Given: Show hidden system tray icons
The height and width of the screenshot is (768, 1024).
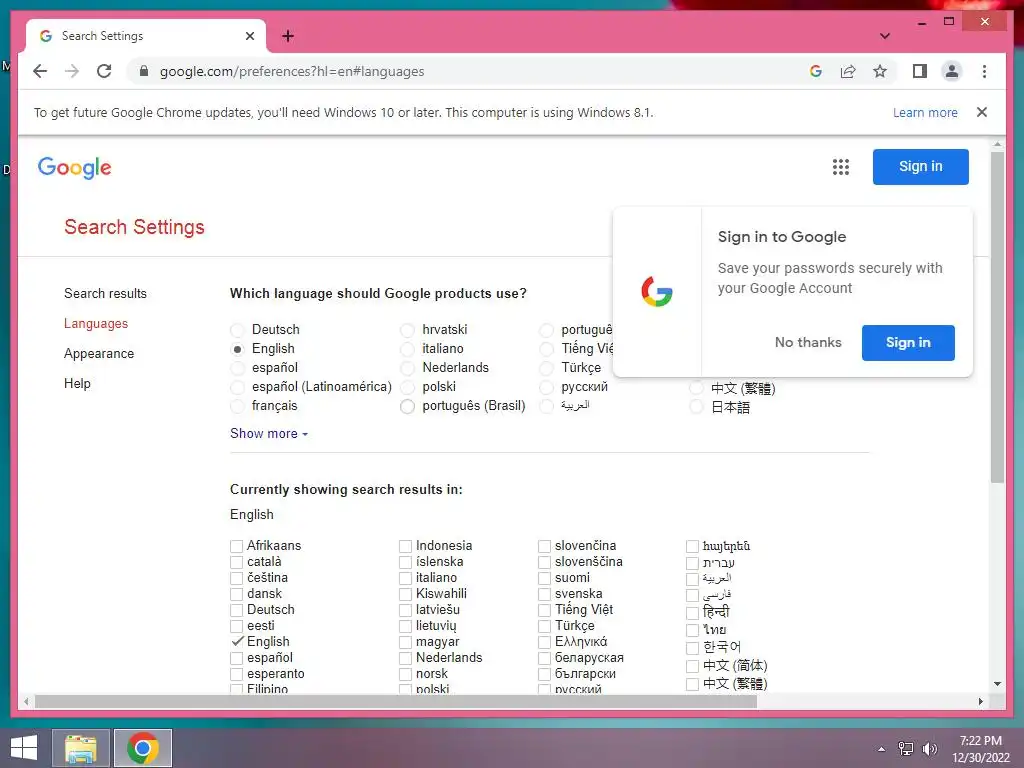Looking at the screenshot, I should pos(882,749).
